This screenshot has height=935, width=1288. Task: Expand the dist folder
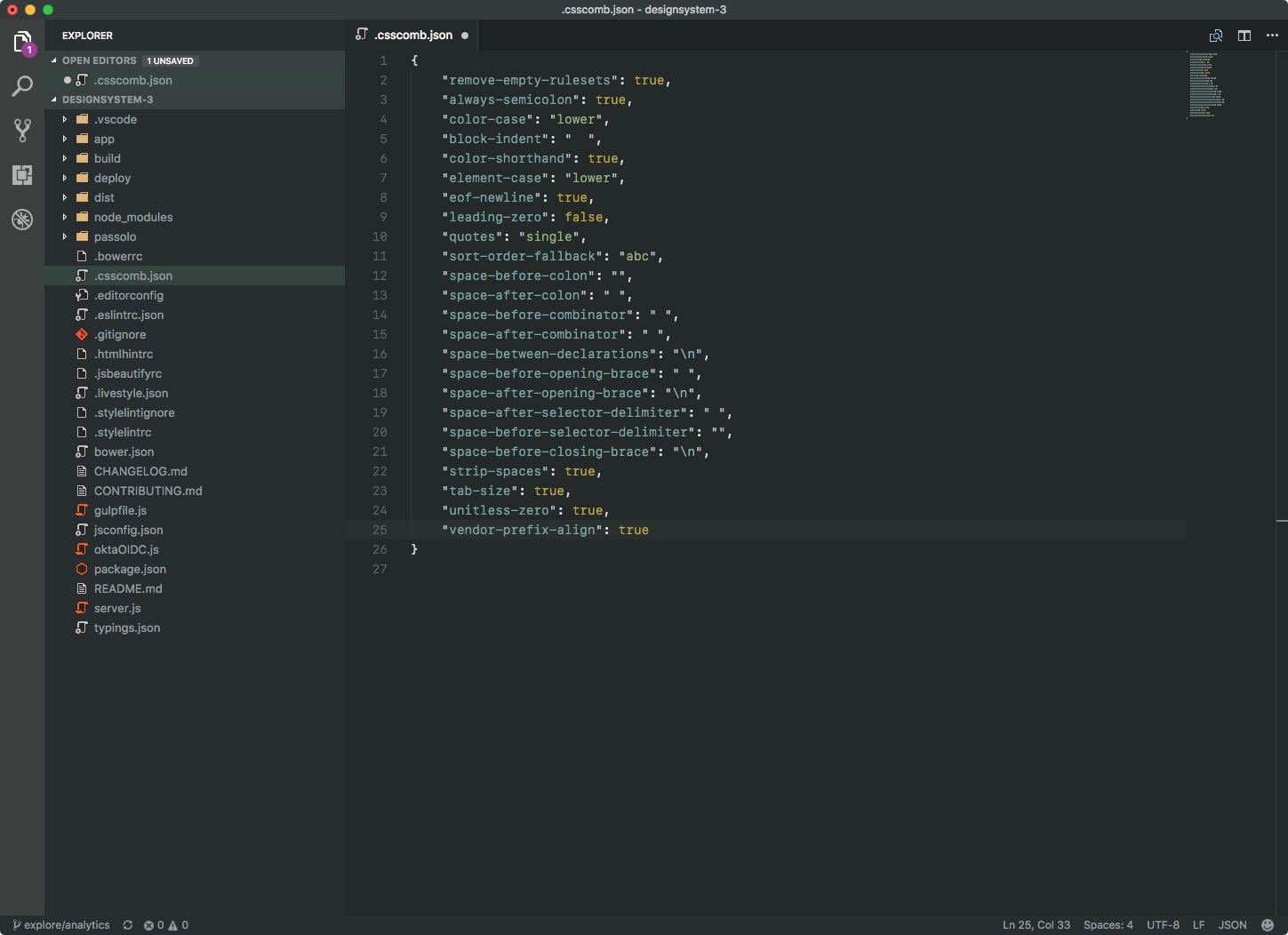click(65, 197)
